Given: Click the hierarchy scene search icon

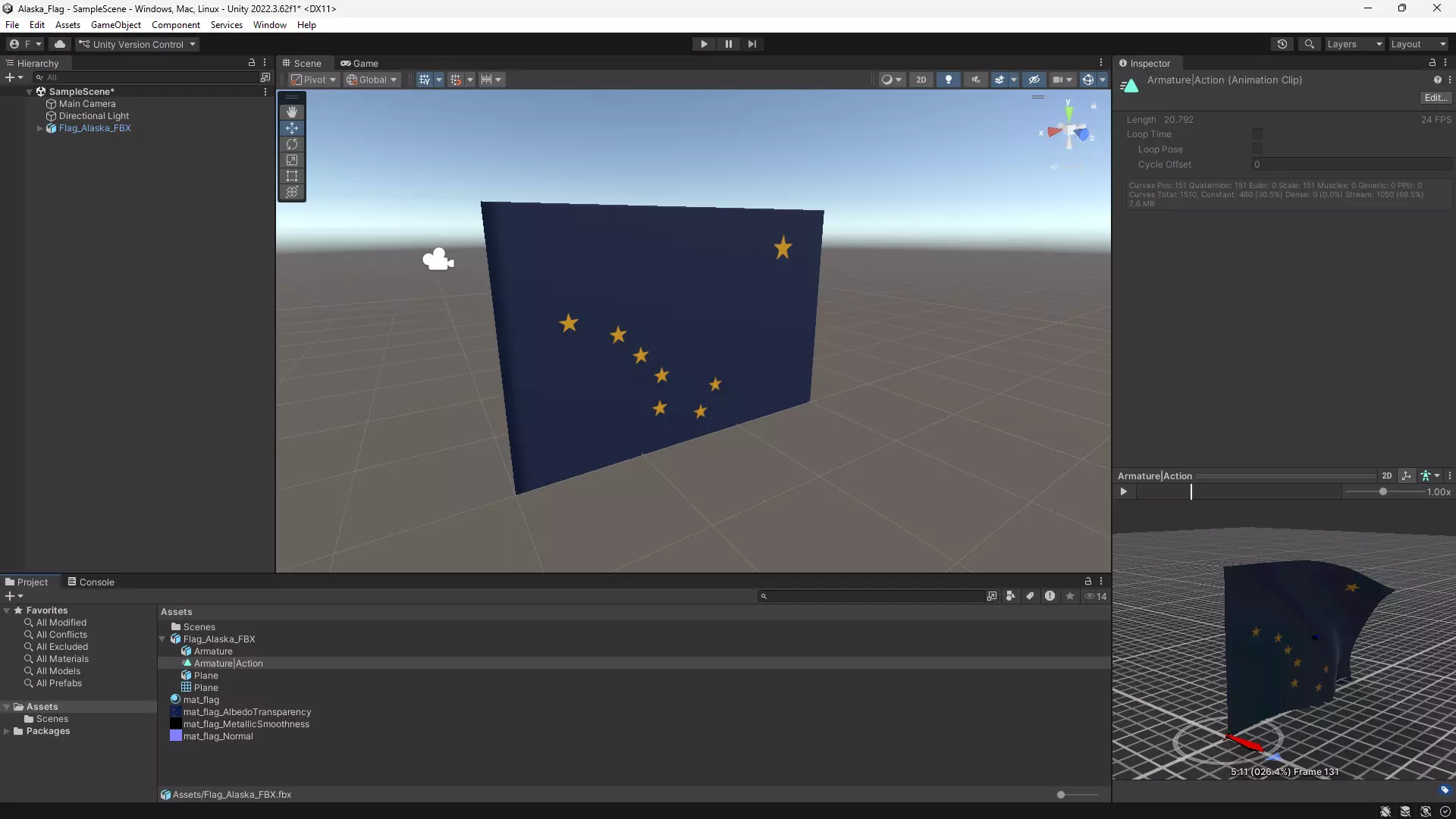Looking at the screenshot, I should tap(265, 77).
